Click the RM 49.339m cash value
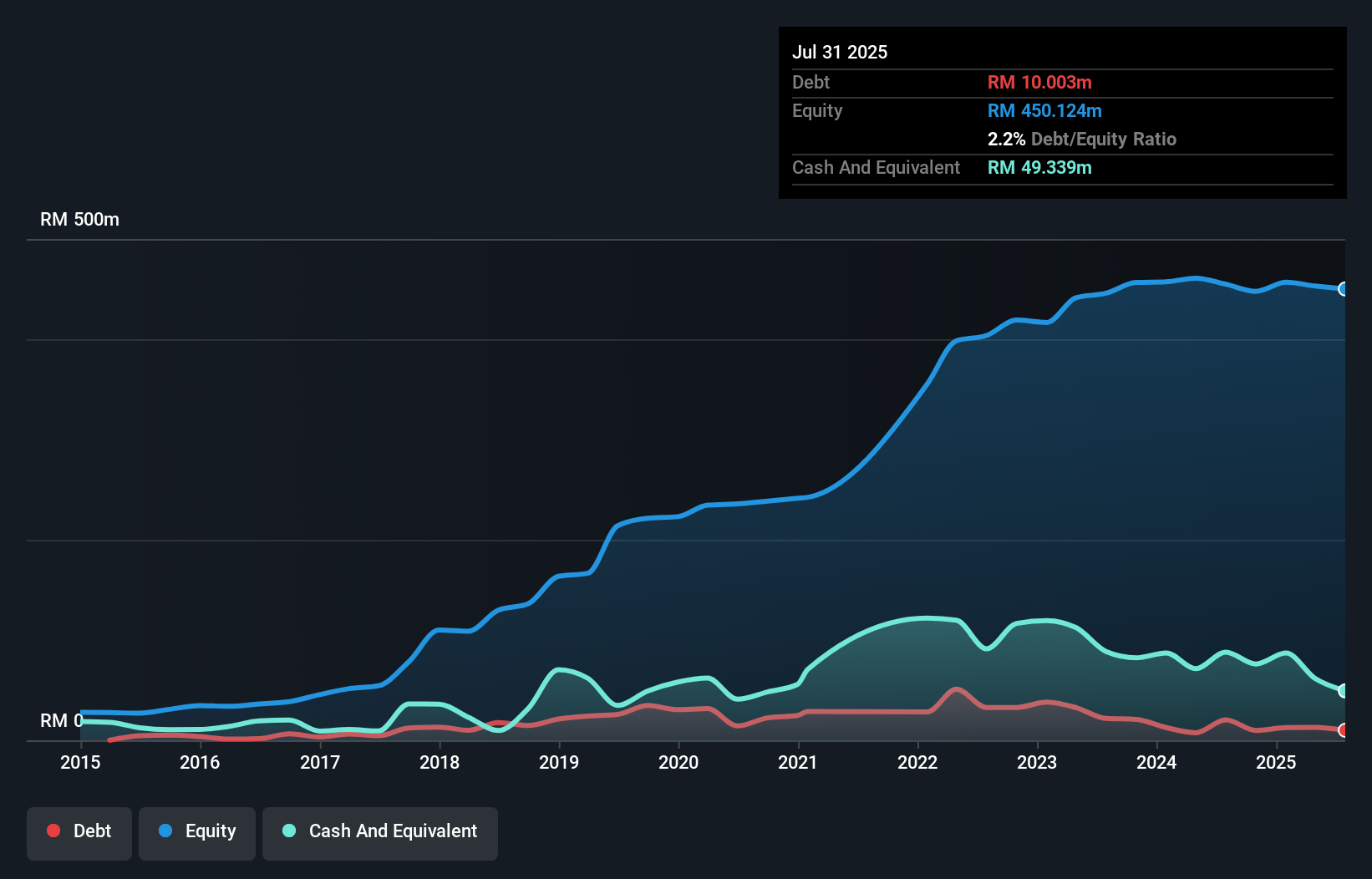This screenshot has width=1372, height=879. [x=1039, y=168]
